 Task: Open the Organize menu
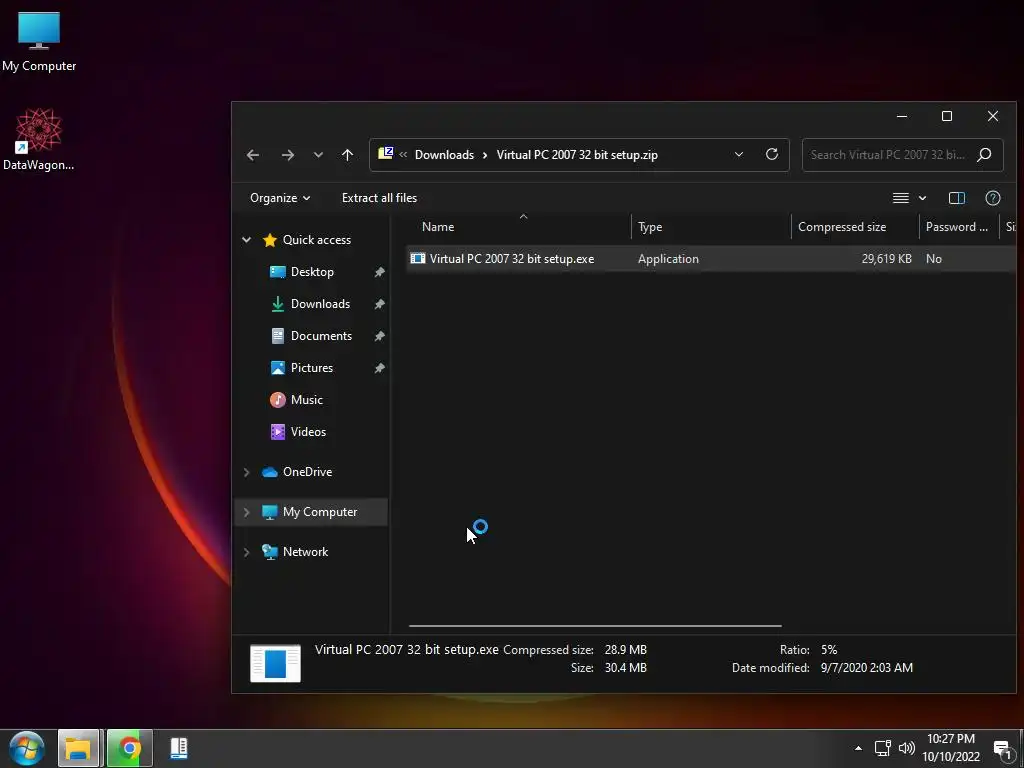tap(280, 198)
